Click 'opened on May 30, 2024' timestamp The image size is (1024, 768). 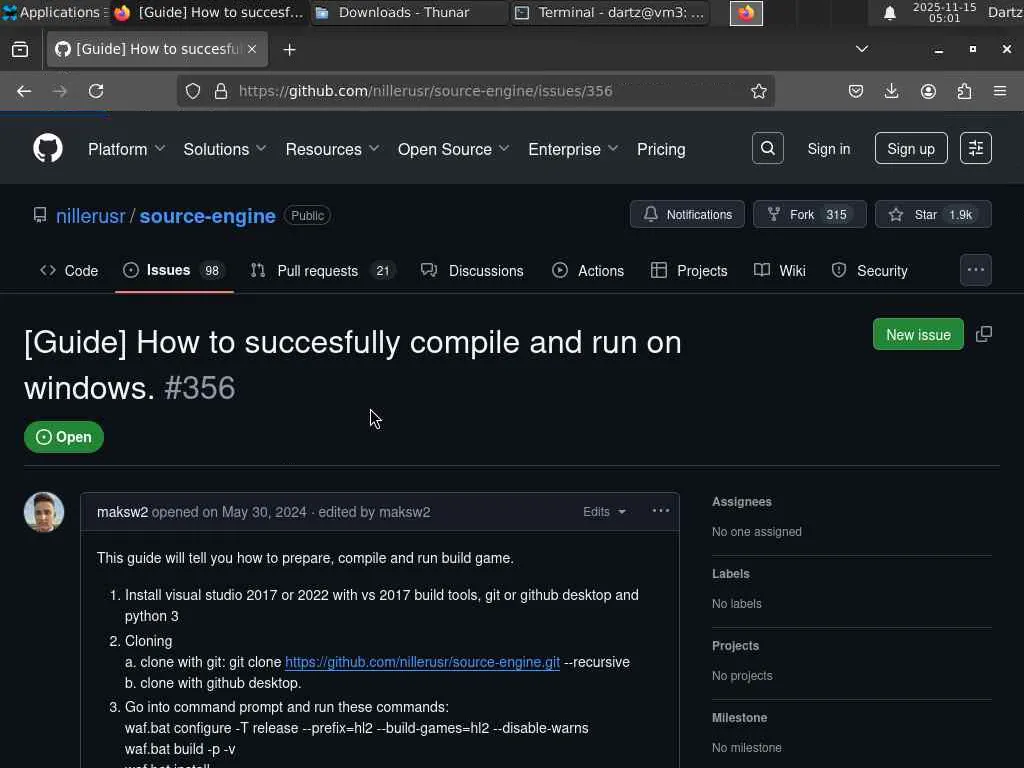pos(229,512)
